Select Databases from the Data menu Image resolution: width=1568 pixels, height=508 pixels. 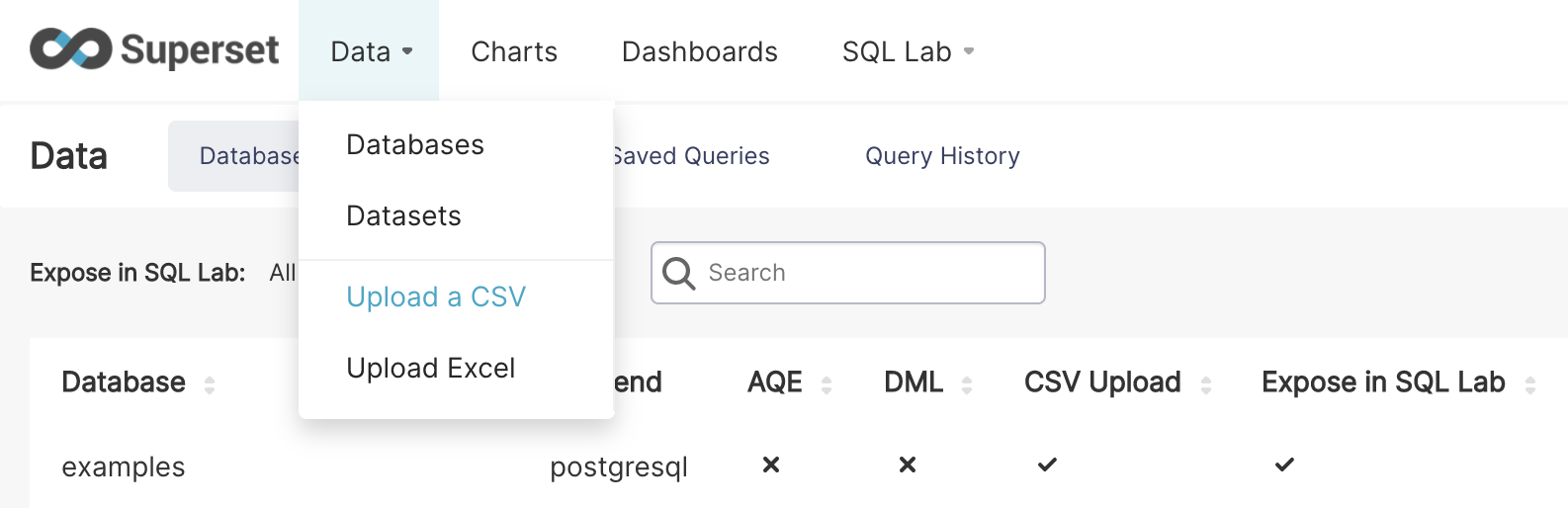click(x=415, y=145)
